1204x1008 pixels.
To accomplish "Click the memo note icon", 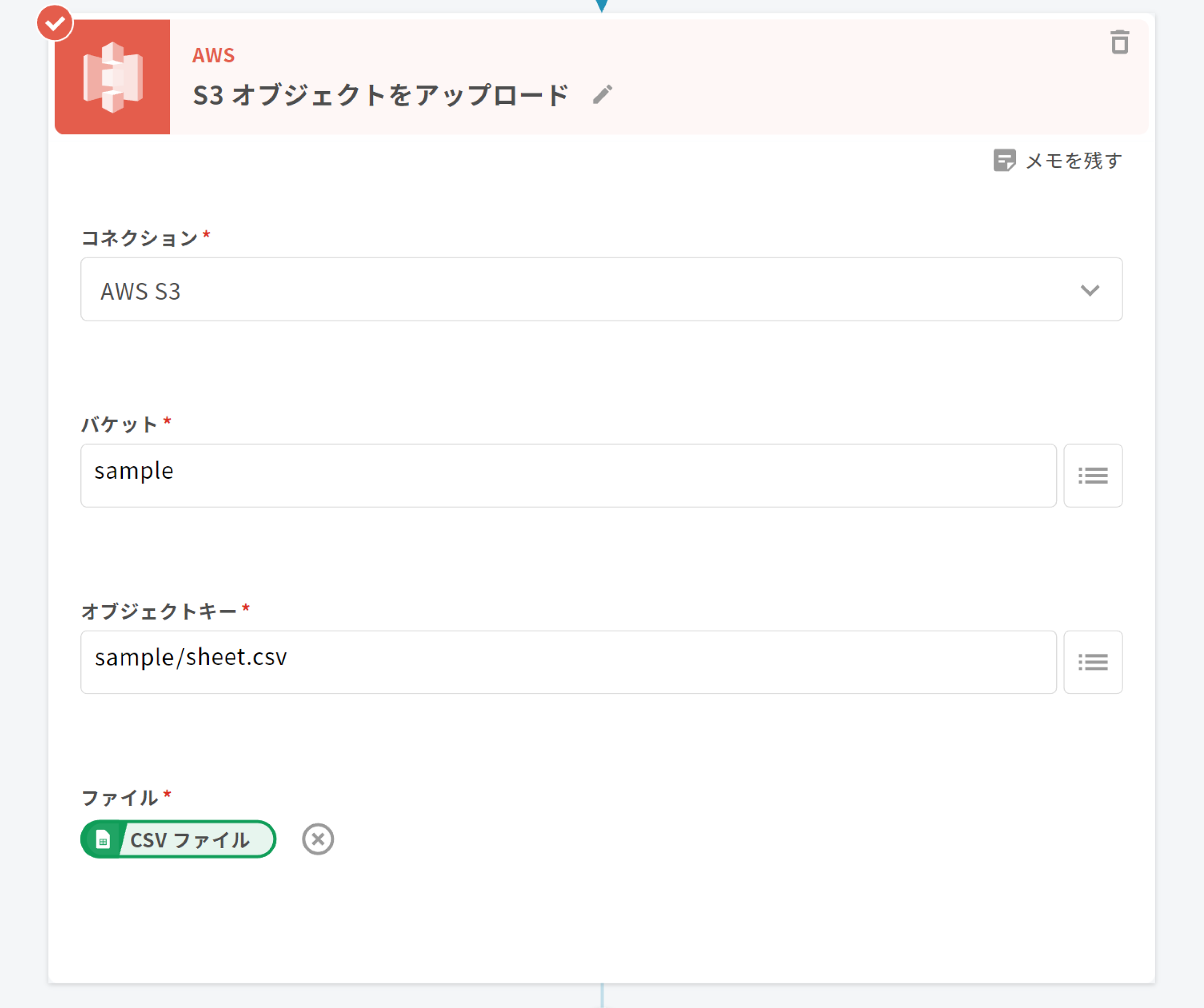I will [1004, 160].
